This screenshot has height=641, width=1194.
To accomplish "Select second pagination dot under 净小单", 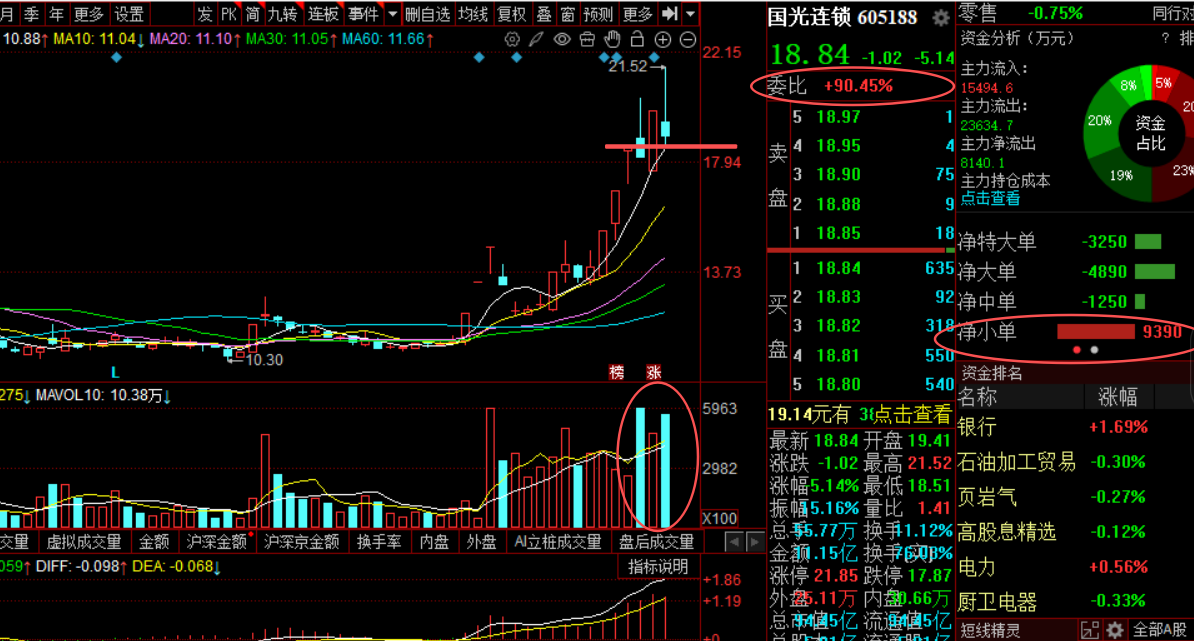I will pos(1094,350).
